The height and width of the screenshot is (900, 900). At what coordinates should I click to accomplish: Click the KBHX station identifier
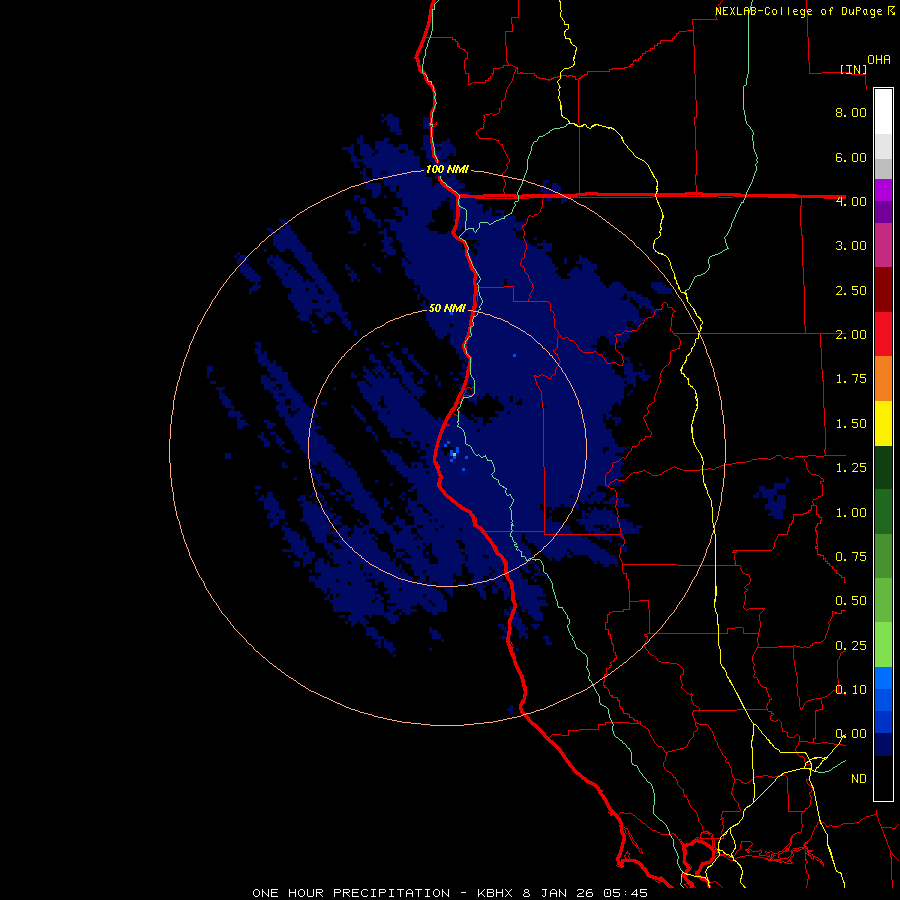point(495,893)
